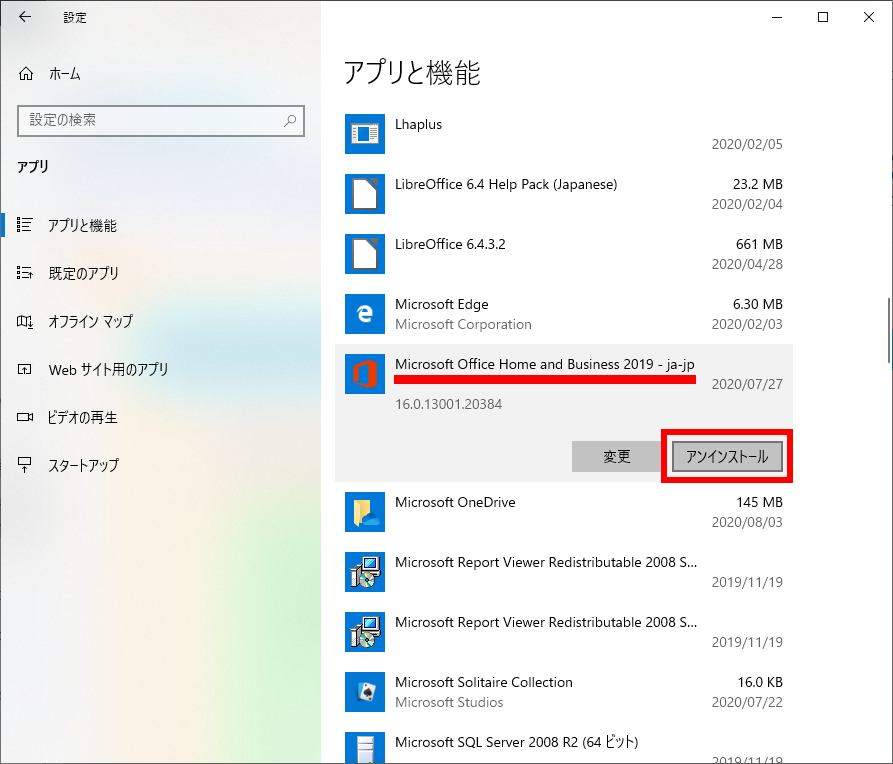This screenshot has height=764, width=893.
Task: Open the Startup monitor icon
Action: [24, 465]
